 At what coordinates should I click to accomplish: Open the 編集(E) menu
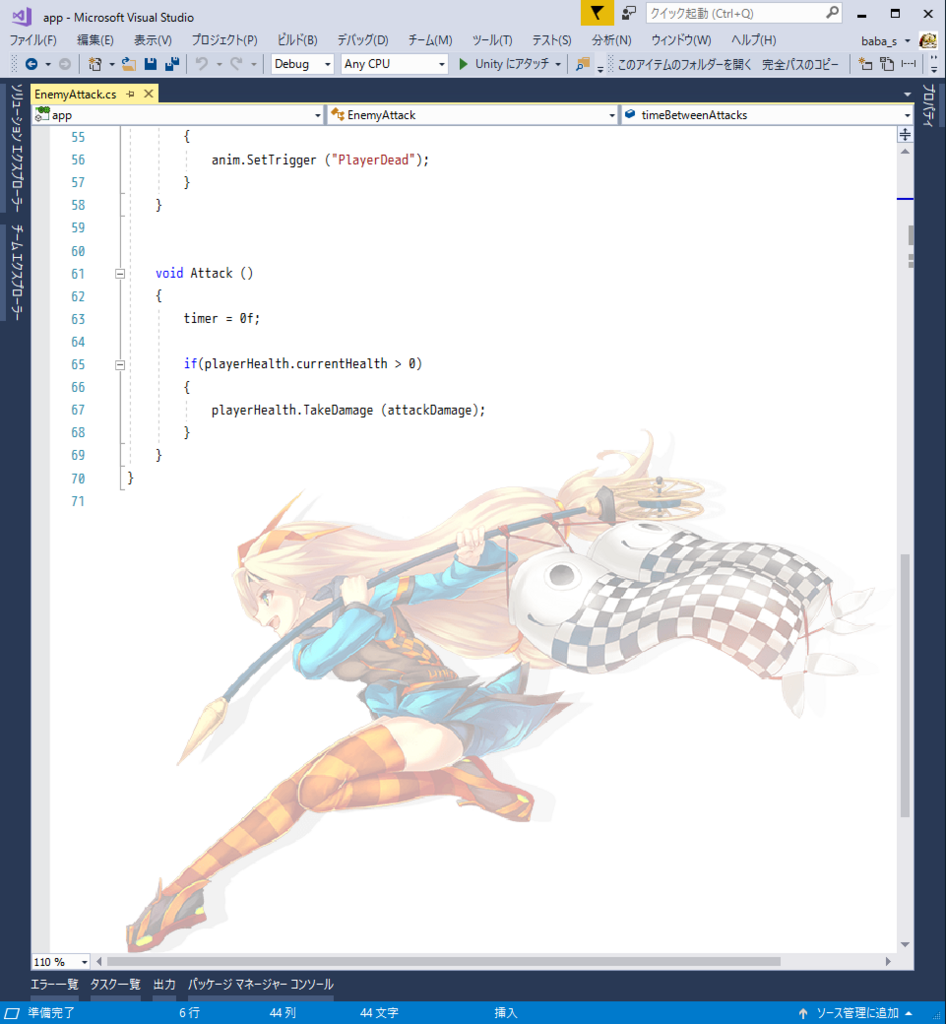95,40
